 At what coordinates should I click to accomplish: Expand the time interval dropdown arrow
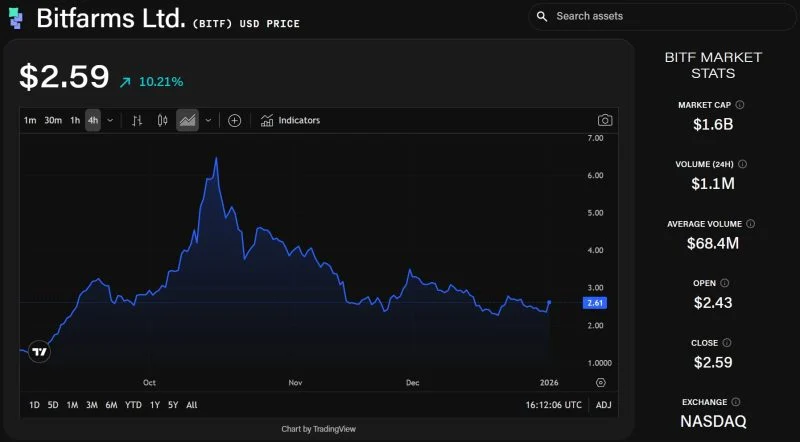tap(110, 121)
